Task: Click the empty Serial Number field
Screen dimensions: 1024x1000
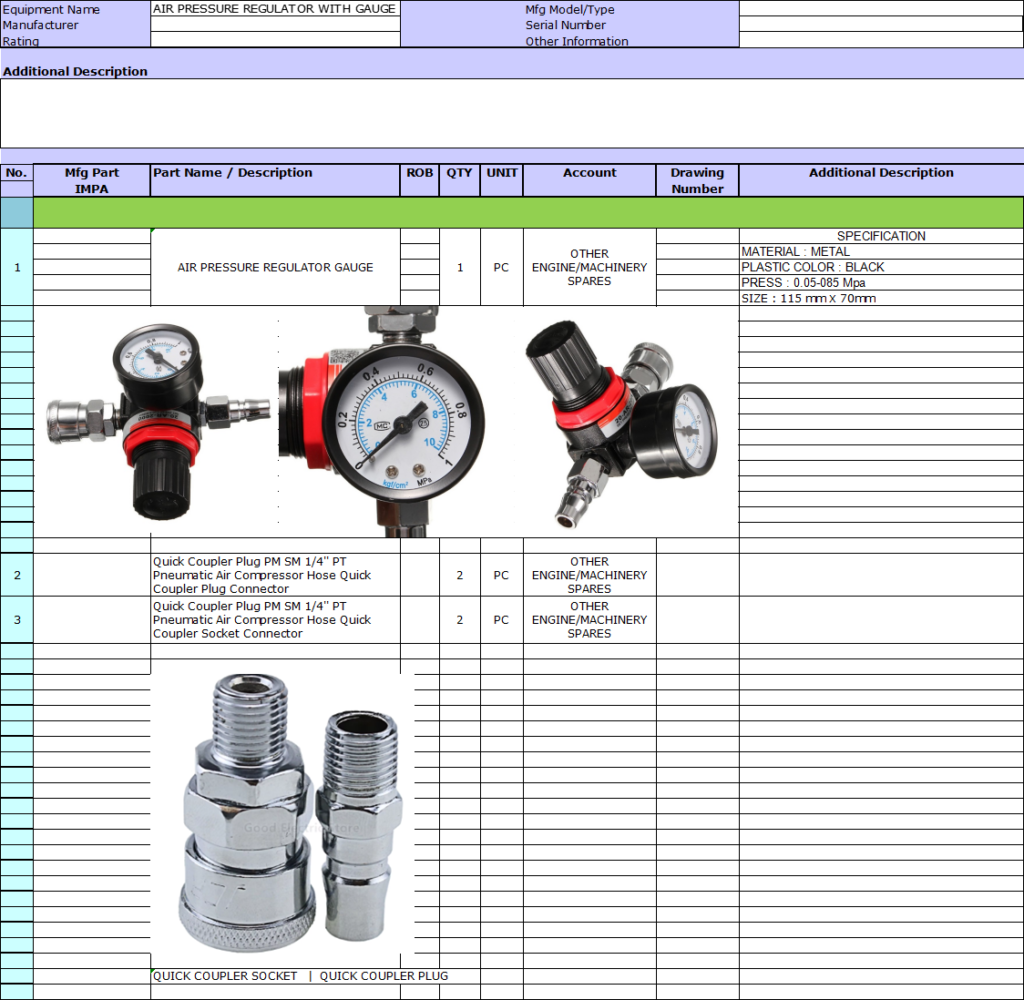Action: click(x=880, y=25)
